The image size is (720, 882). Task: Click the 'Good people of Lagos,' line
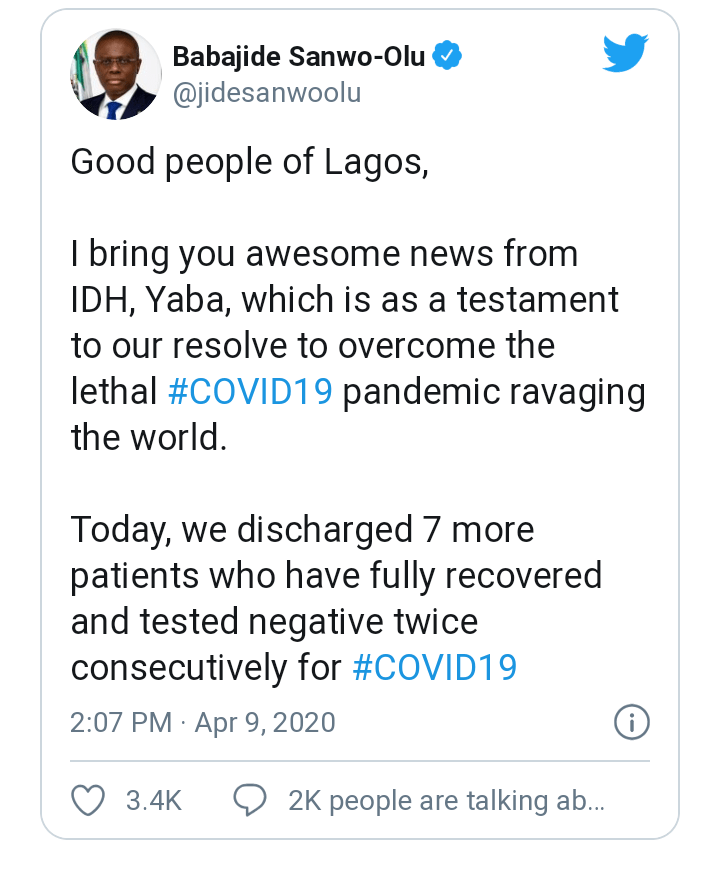click(249, 162)
